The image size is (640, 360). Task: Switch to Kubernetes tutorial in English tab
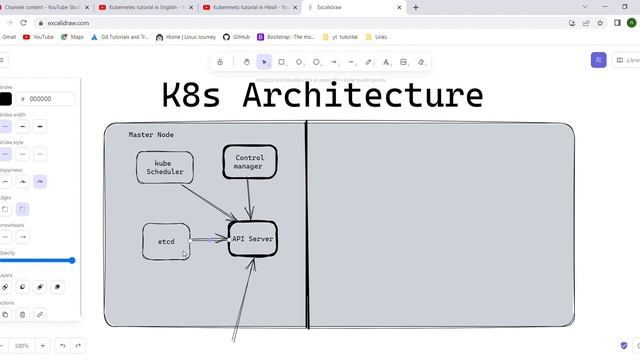[x=146, y=7]
